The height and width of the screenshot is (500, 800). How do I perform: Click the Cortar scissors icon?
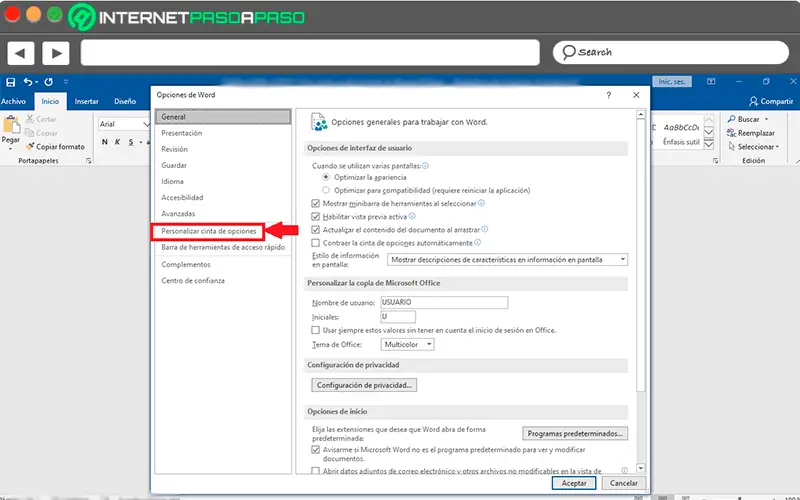[30, 119]
